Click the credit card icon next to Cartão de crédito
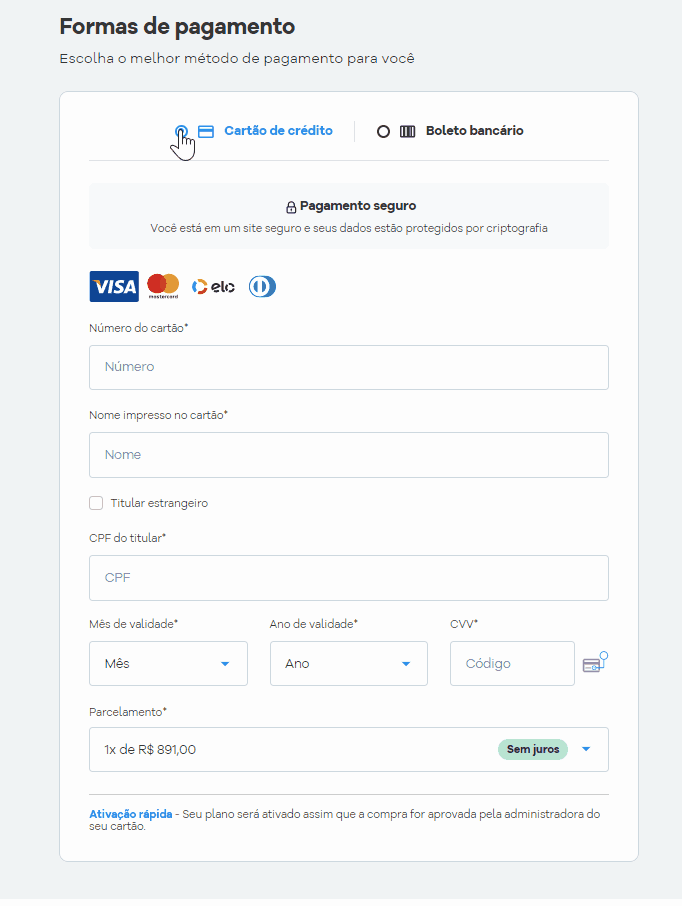The width and height of the screenshot is (682, 906). (206, 131)
